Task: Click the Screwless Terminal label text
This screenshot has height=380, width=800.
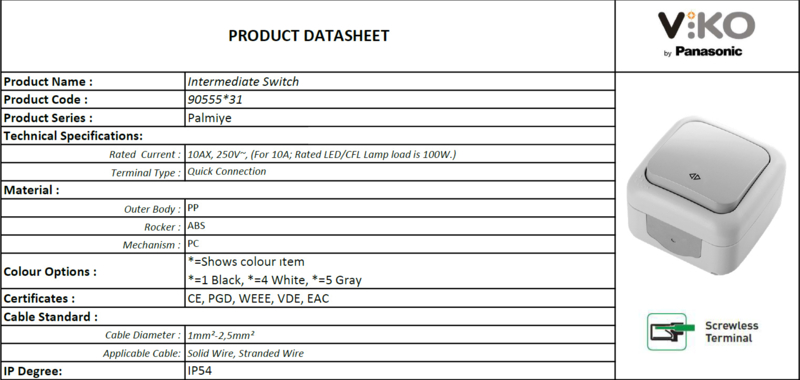Action: coord(731,332)
